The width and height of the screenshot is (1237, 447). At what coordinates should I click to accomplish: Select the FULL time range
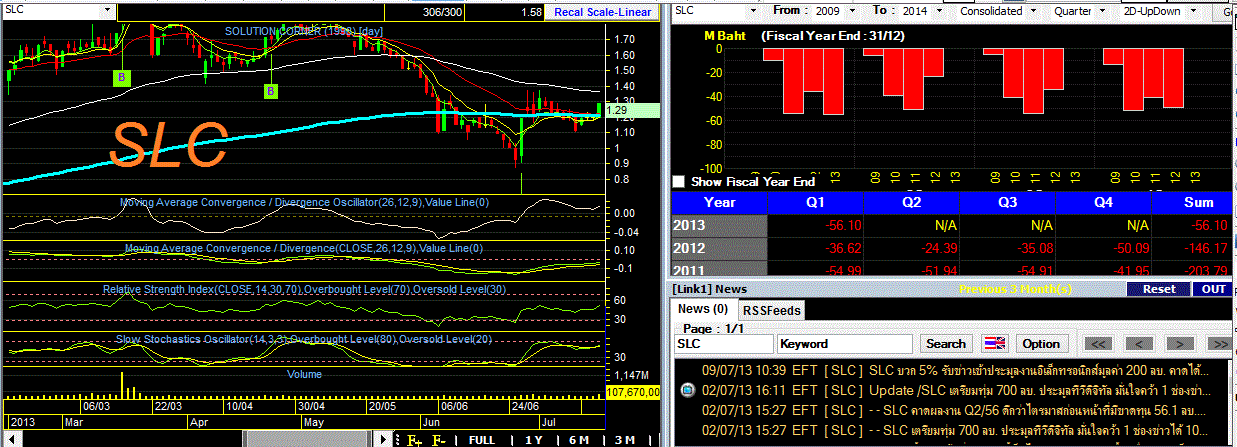point(482,440)
